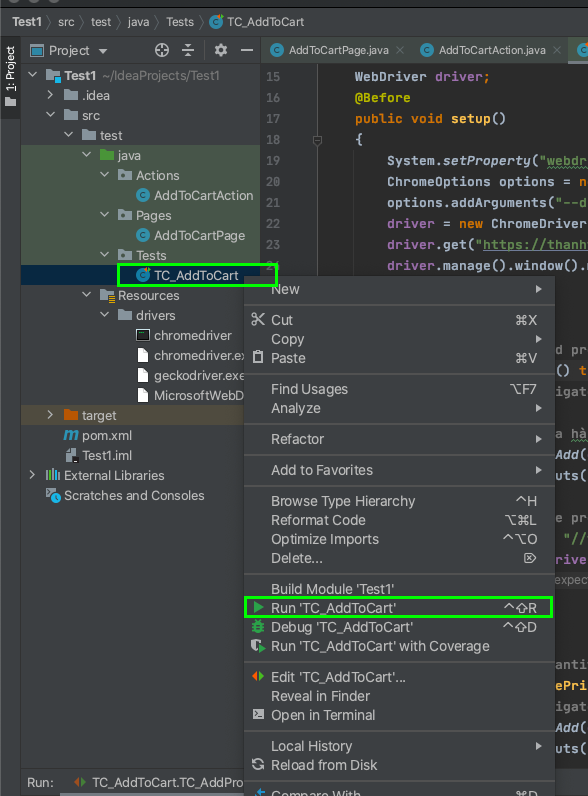Screen dimensions: 588x796
Task: Choose Browse Type Hierarchy
Action: 399,501
